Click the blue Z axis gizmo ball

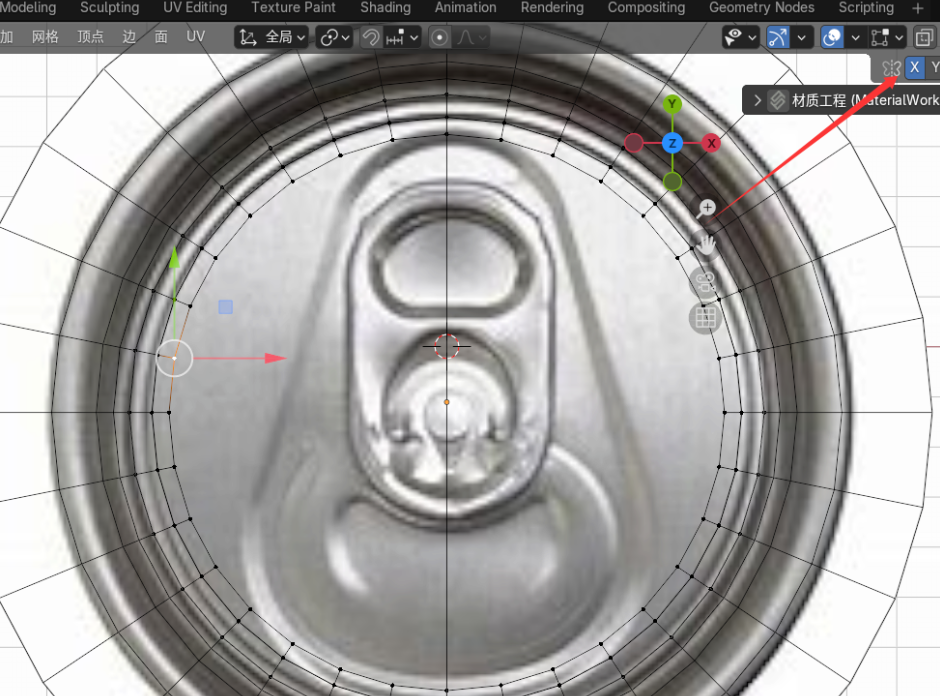point(672,143)
